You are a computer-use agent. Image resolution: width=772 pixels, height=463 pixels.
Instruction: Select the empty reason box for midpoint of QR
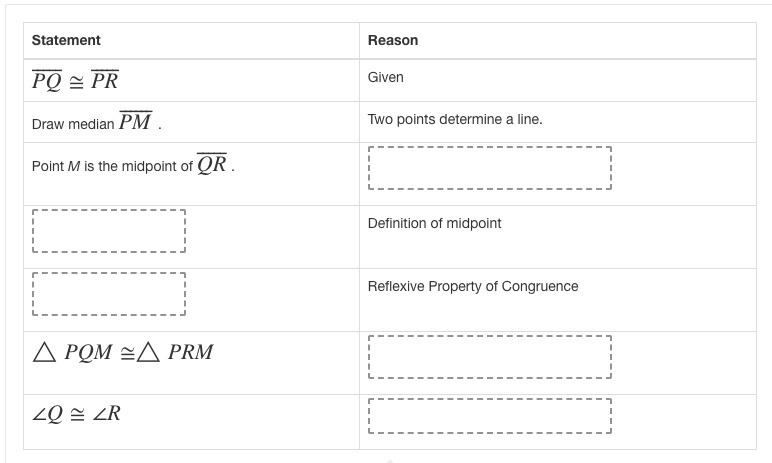pyautogui.click(x=490, y=168)
